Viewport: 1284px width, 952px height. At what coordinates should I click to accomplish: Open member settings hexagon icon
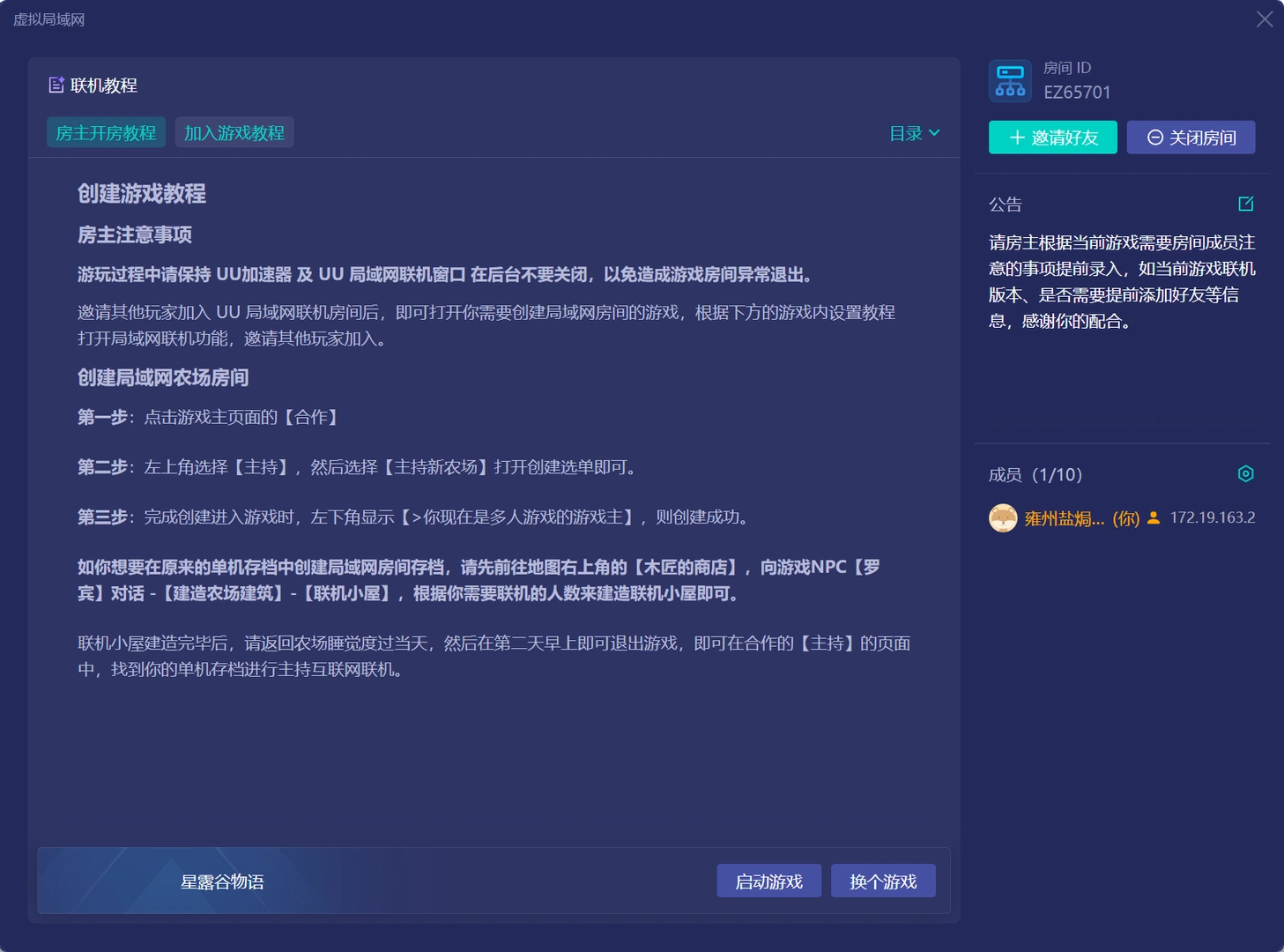coord(1245,474)
